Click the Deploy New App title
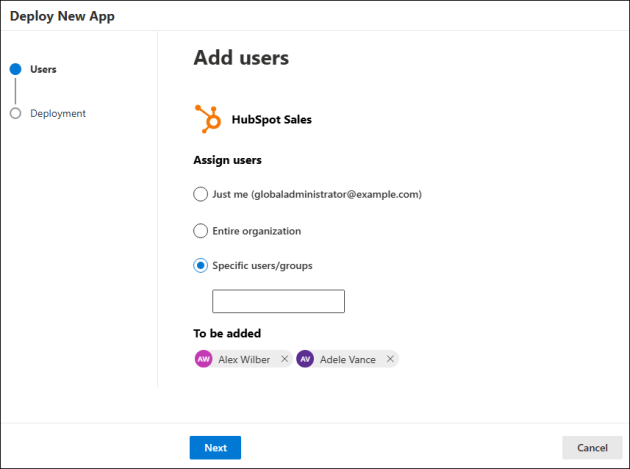This screenshot has width=630, height=469. [x=62, y=16]
